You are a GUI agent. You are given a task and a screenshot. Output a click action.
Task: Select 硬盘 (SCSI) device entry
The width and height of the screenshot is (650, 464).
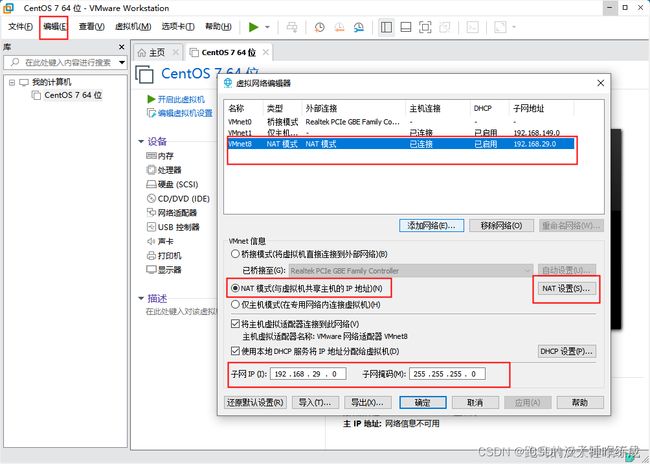[x=172, y=185]
